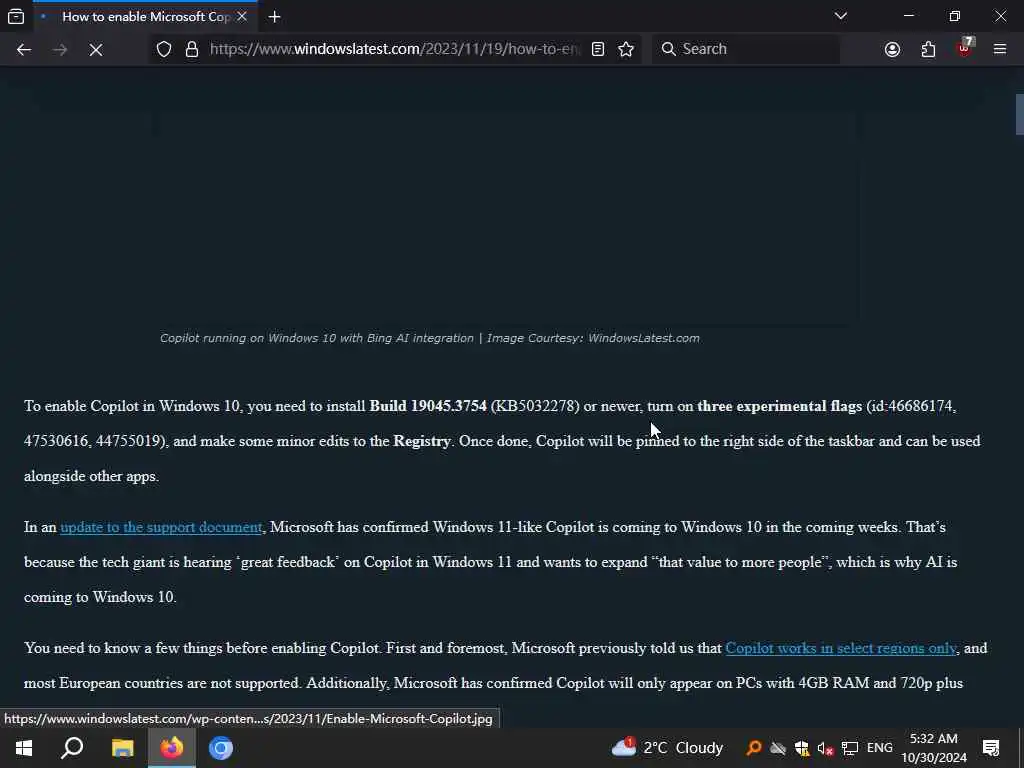Open Windows Security tray icon
This screenshot has width=1024, height=768.
click(802, 748)
